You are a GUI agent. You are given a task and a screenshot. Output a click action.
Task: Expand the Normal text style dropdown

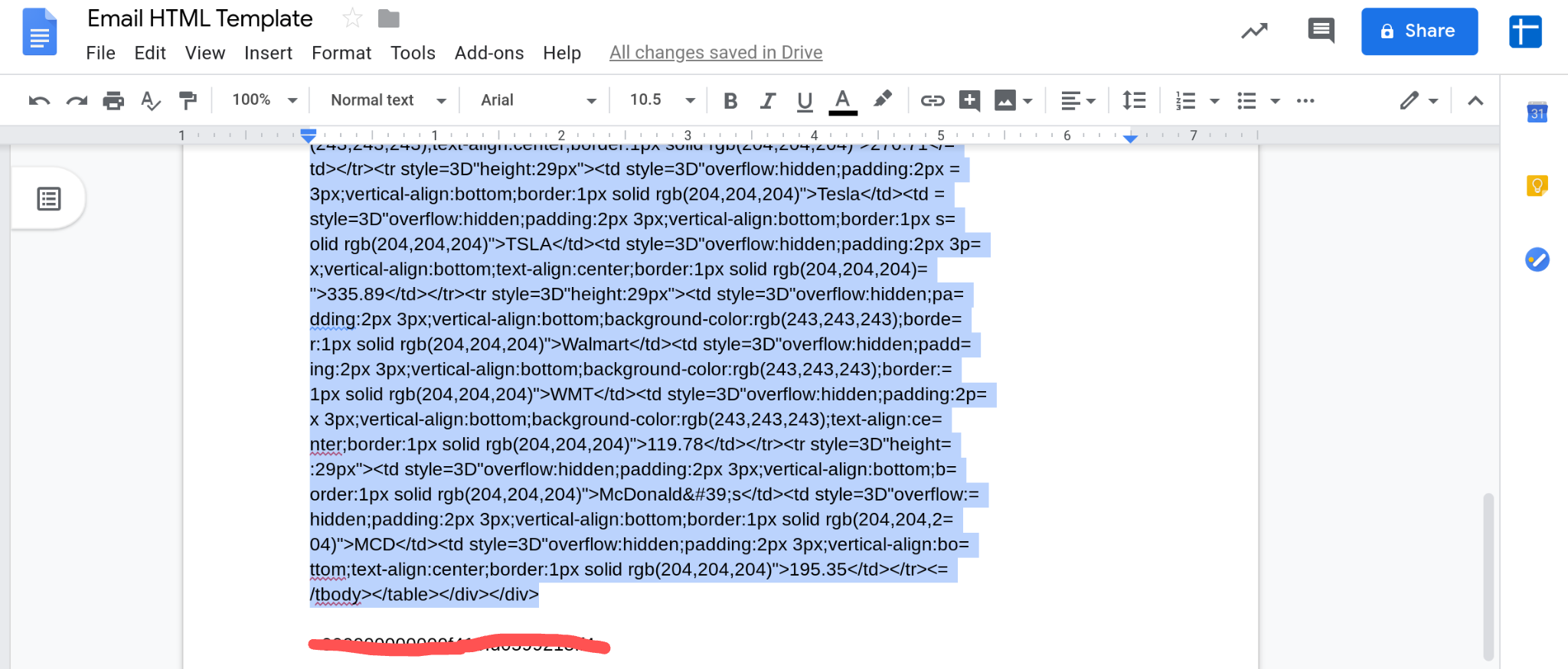(x=387, y=100)
